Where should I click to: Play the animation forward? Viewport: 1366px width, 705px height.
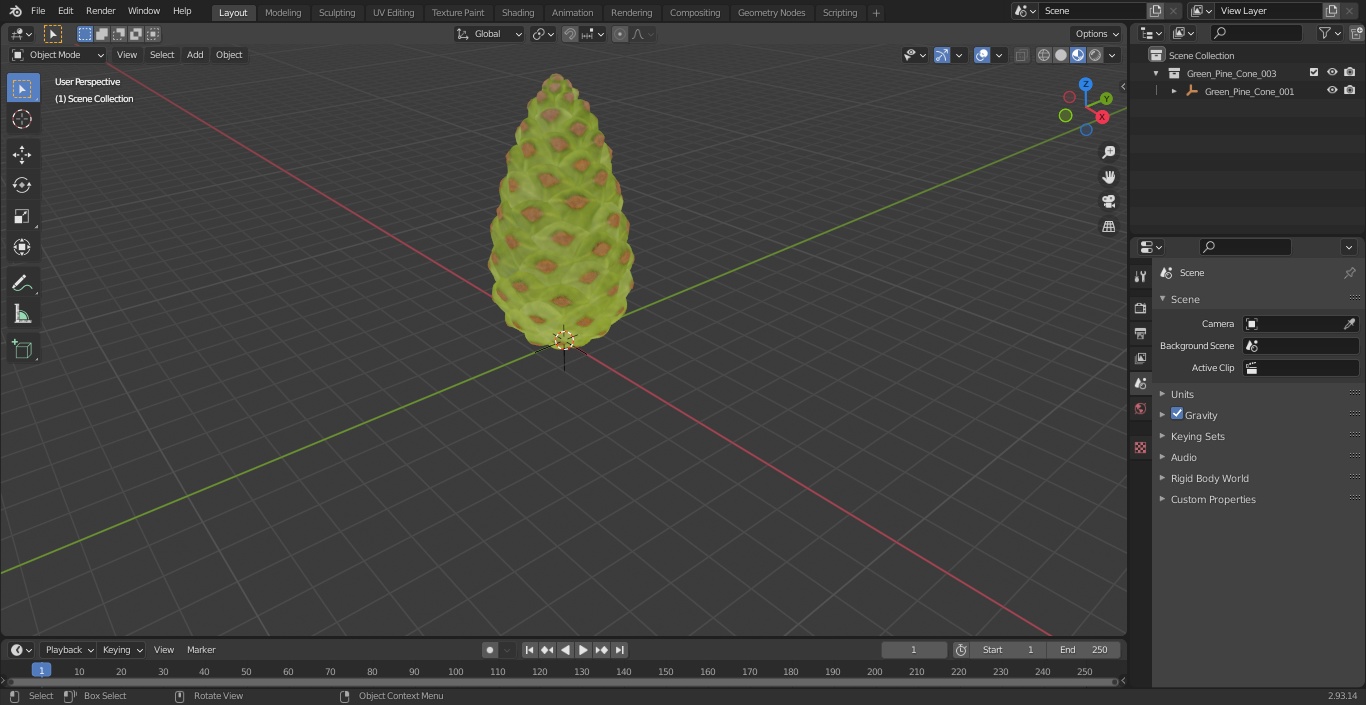583,650
